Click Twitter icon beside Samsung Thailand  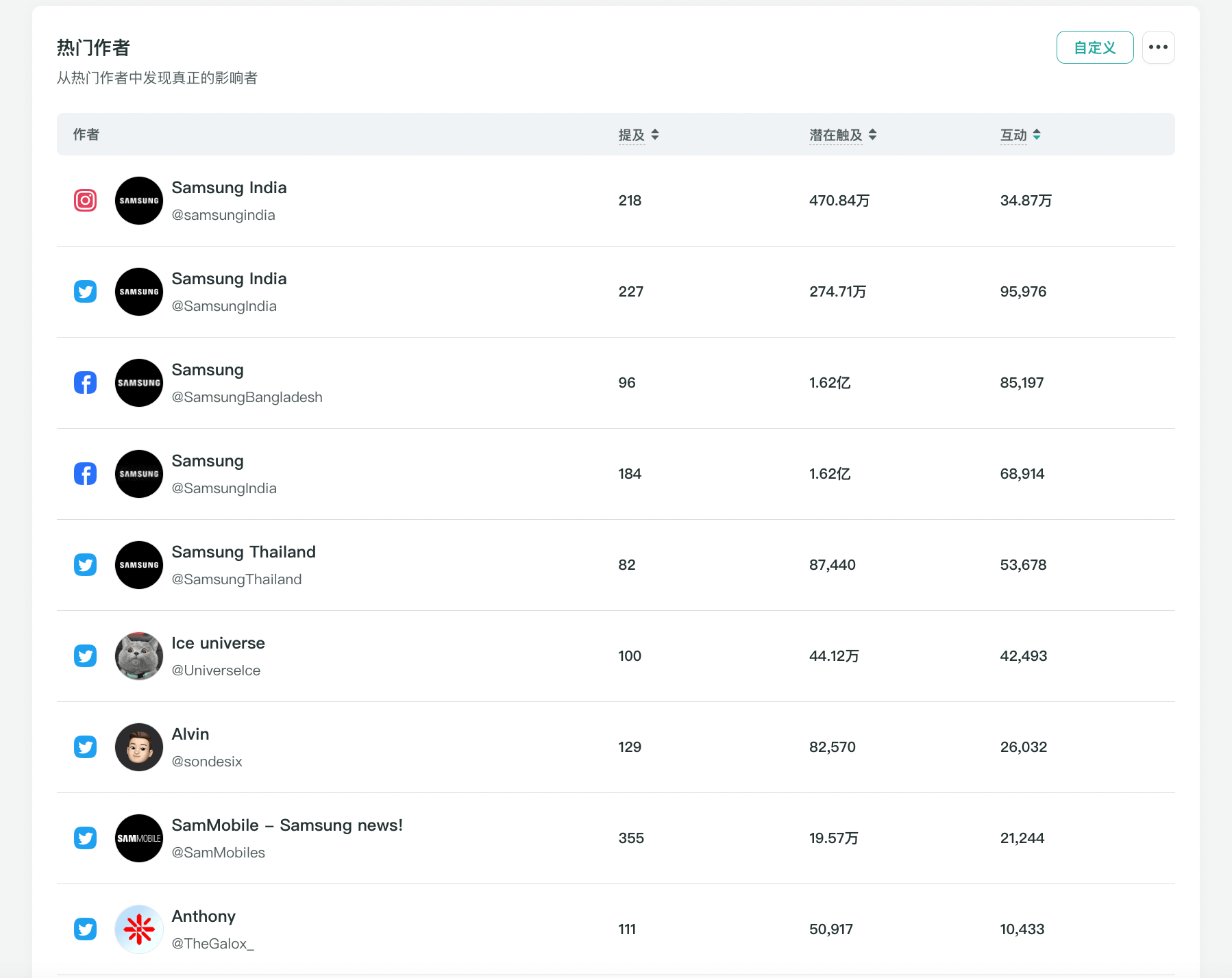[x=85, y=565]
